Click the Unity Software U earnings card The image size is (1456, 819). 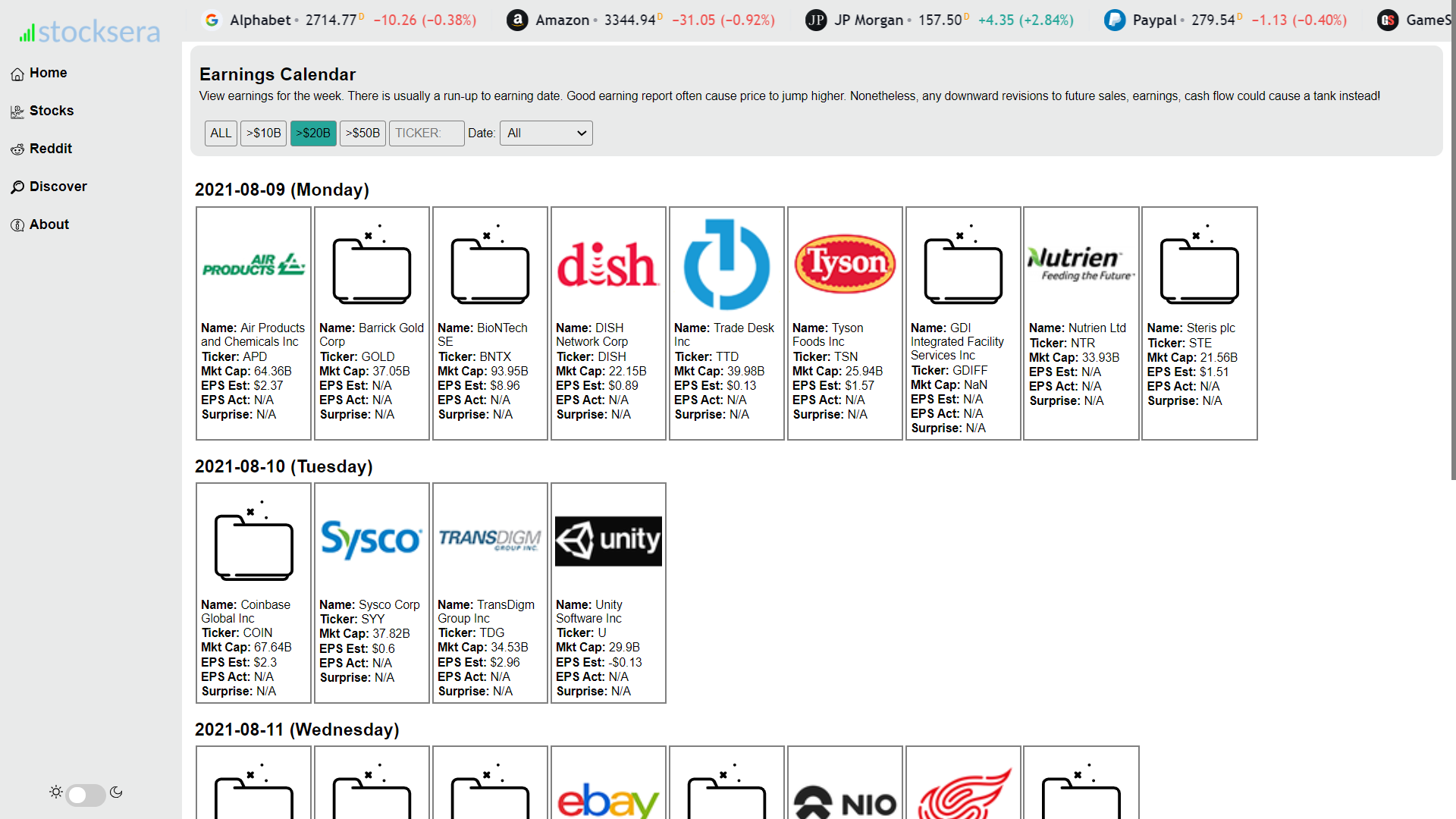(607, 592)
